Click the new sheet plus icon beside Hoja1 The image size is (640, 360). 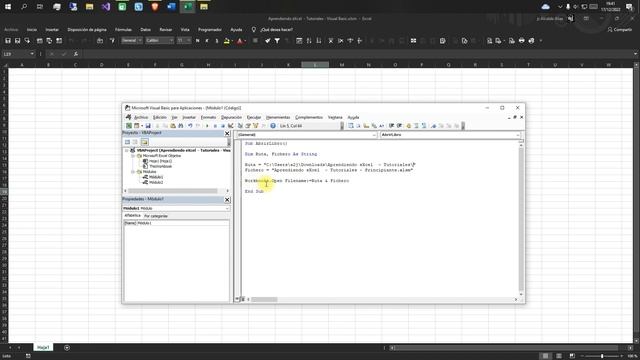coord(67,348)
